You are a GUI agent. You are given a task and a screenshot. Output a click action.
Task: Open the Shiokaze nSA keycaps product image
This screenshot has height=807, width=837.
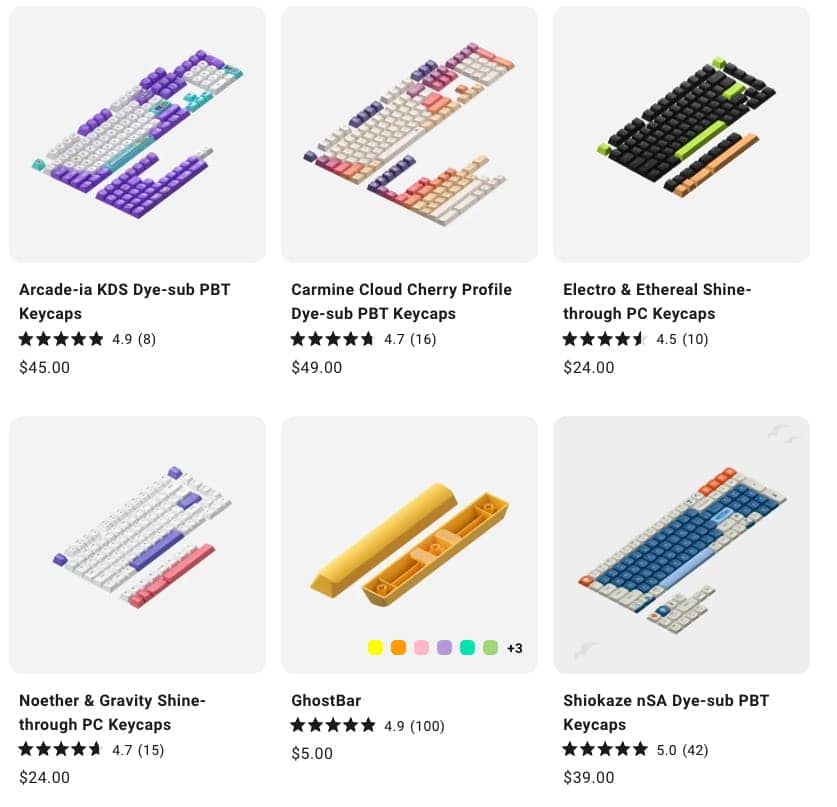tap(681, 544)
